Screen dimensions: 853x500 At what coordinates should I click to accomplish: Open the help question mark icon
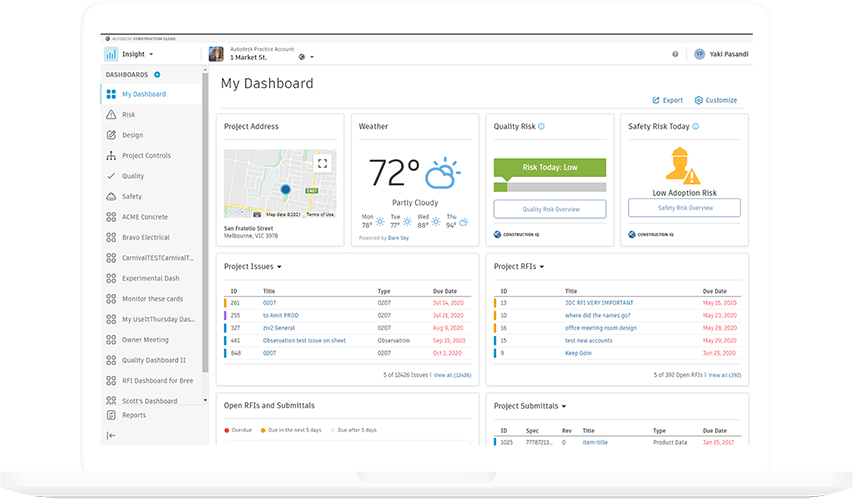click(675, 54)
